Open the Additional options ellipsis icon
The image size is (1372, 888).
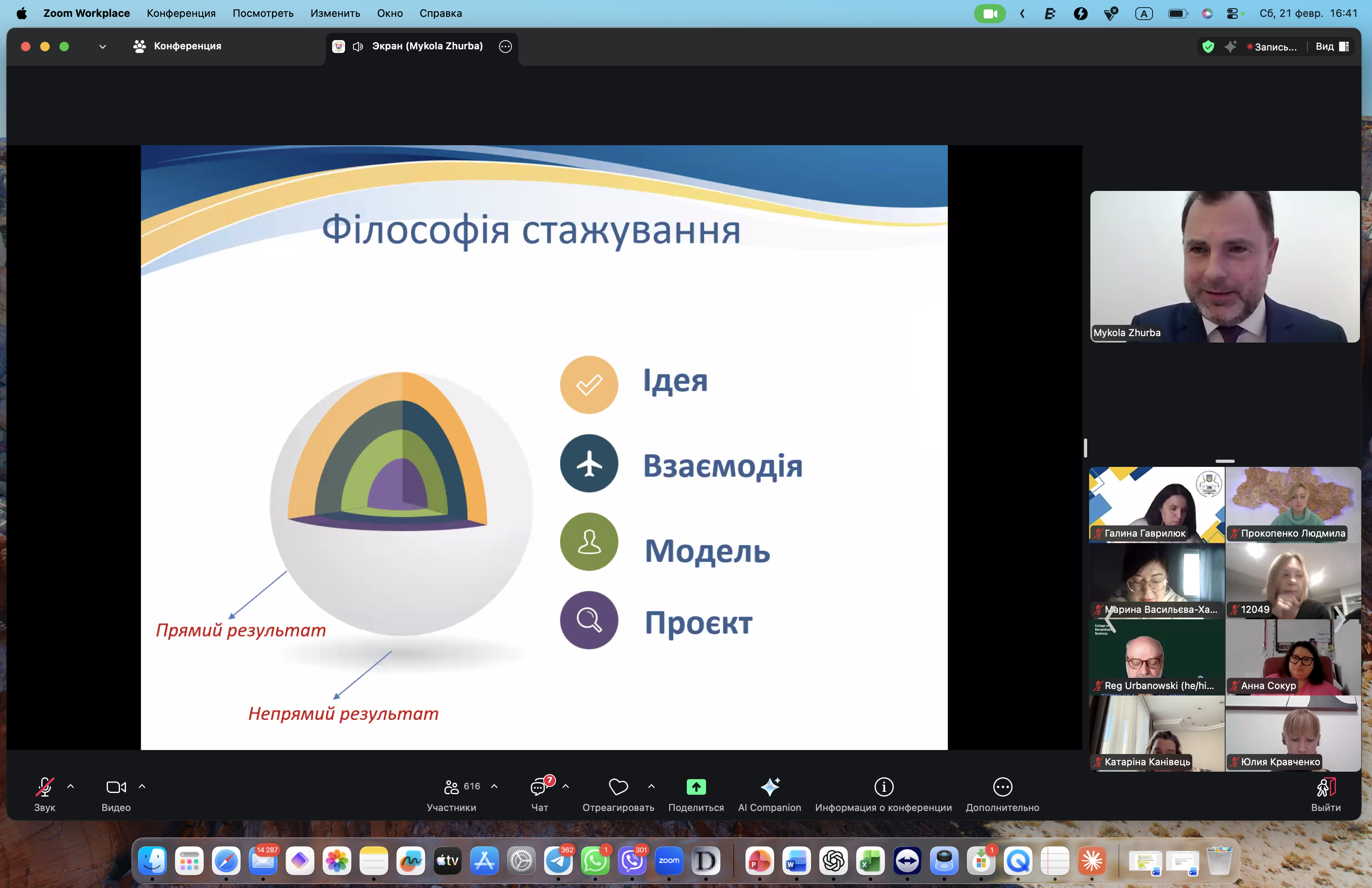click(x=1002, y=787)
